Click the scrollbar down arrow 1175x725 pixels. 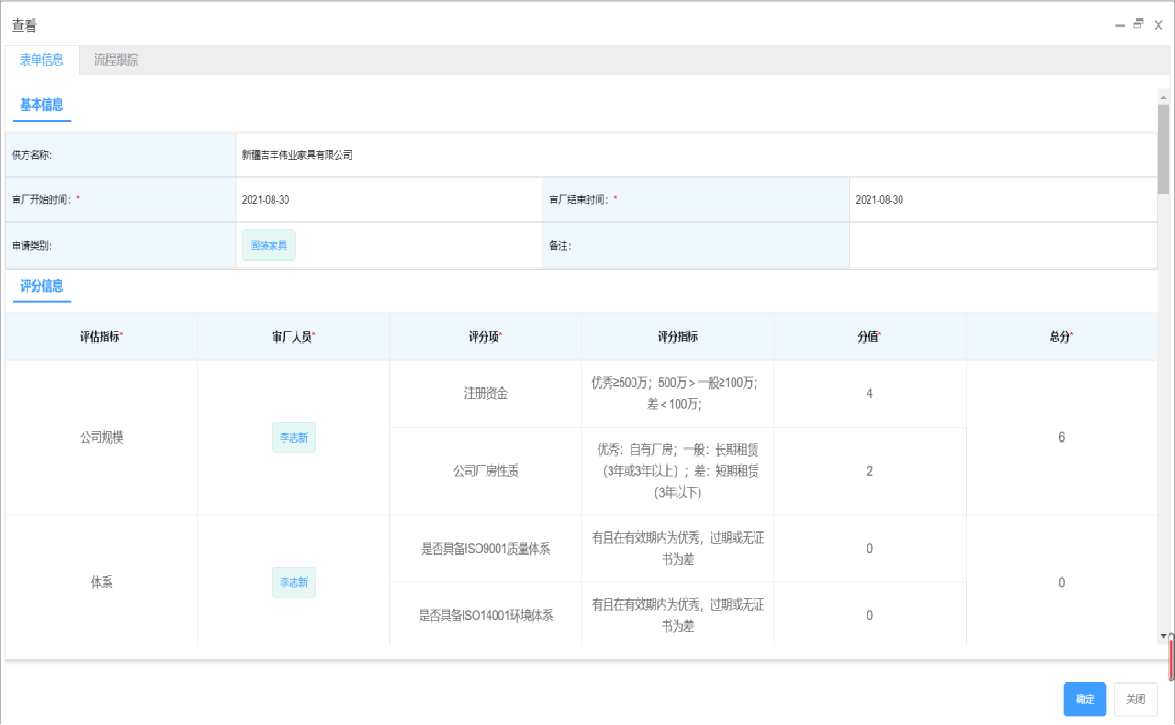coord(1163,636)
